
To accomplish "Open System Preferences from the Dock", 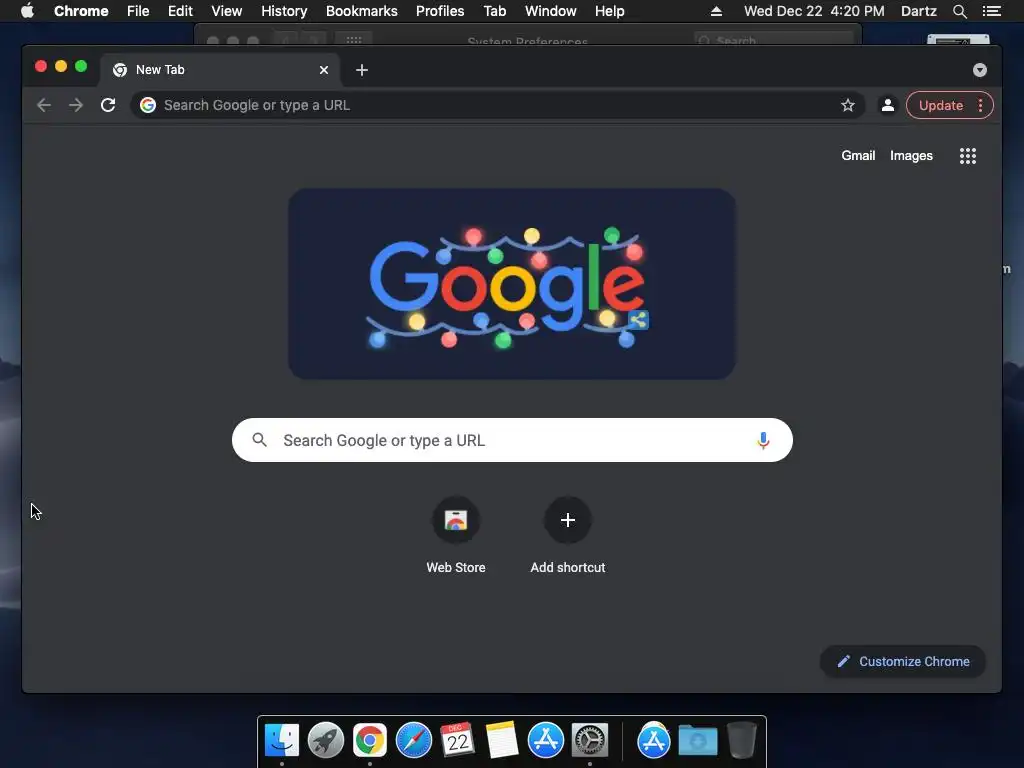I will pos(590,741).
